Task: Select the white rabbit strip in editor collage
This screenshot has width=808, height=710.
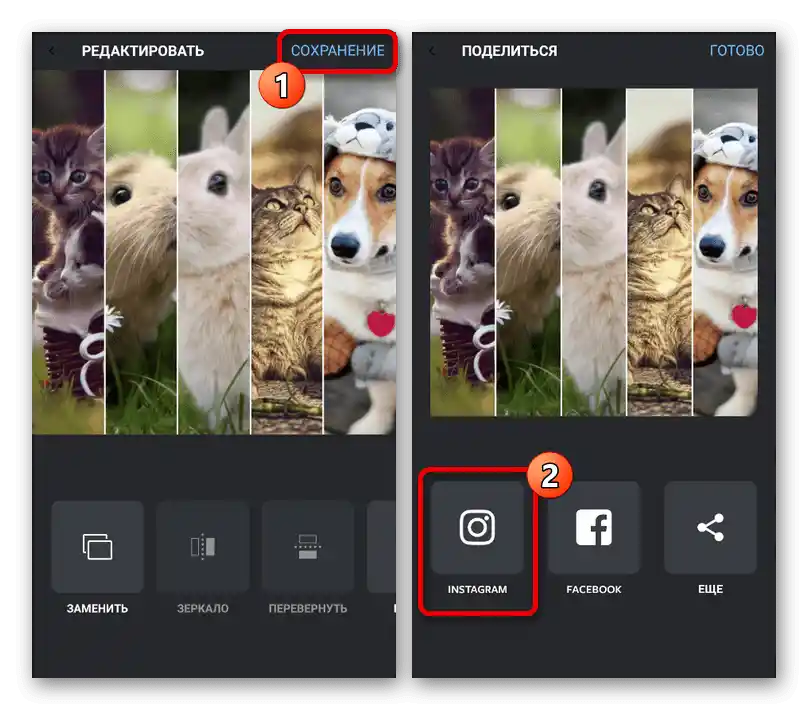Action: point(214,252)
